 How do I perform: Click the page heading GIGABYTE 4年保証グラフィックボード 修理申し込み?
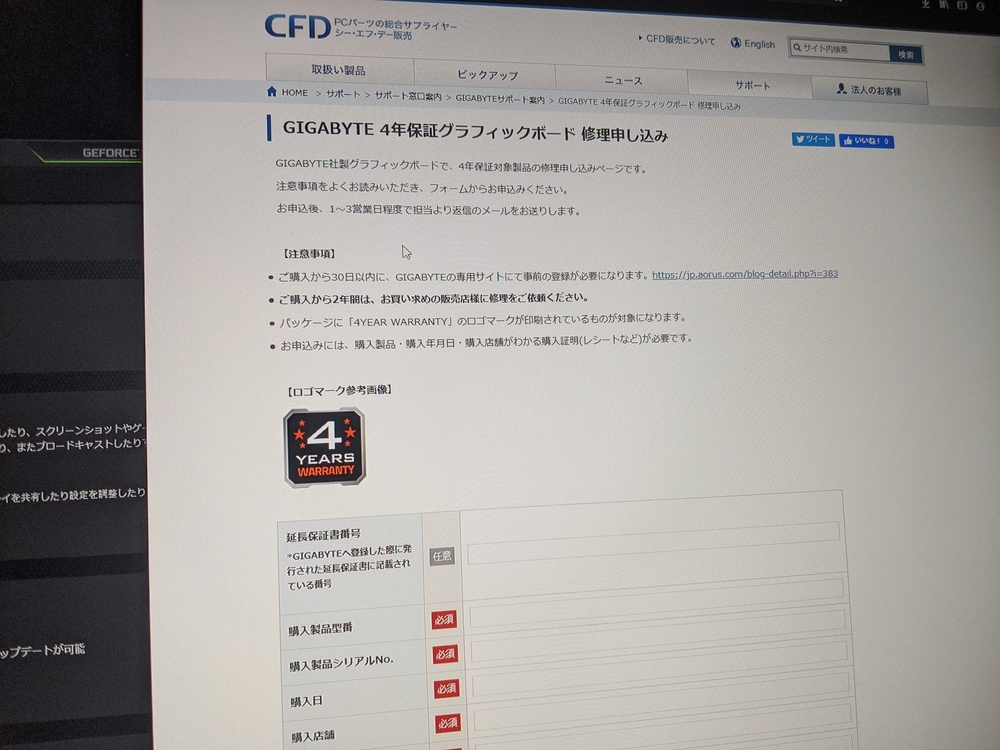click(475, 132)
